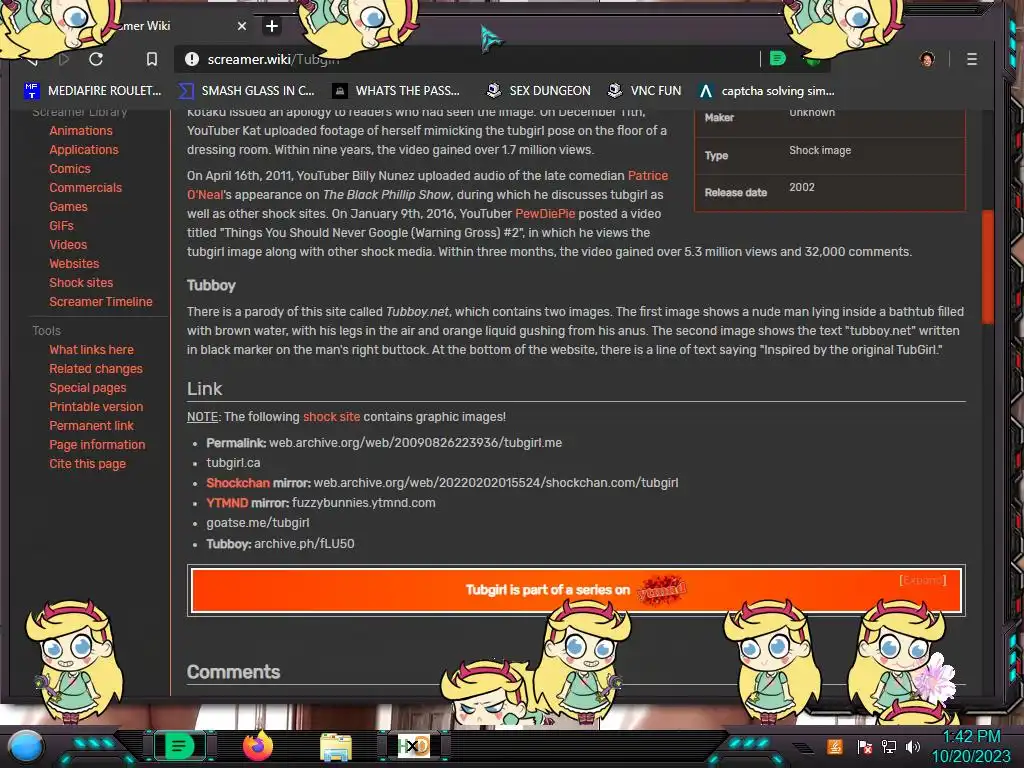Open Shock sites in the sidebar
This screenshot has height=768, width=1024.
point(81,282)
